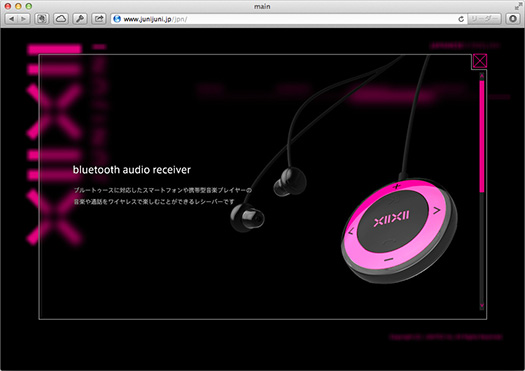Click the blurred pink XIIXII logo at left
The width and height of the screenshot is (525, 371).
(x=54, y=144)
